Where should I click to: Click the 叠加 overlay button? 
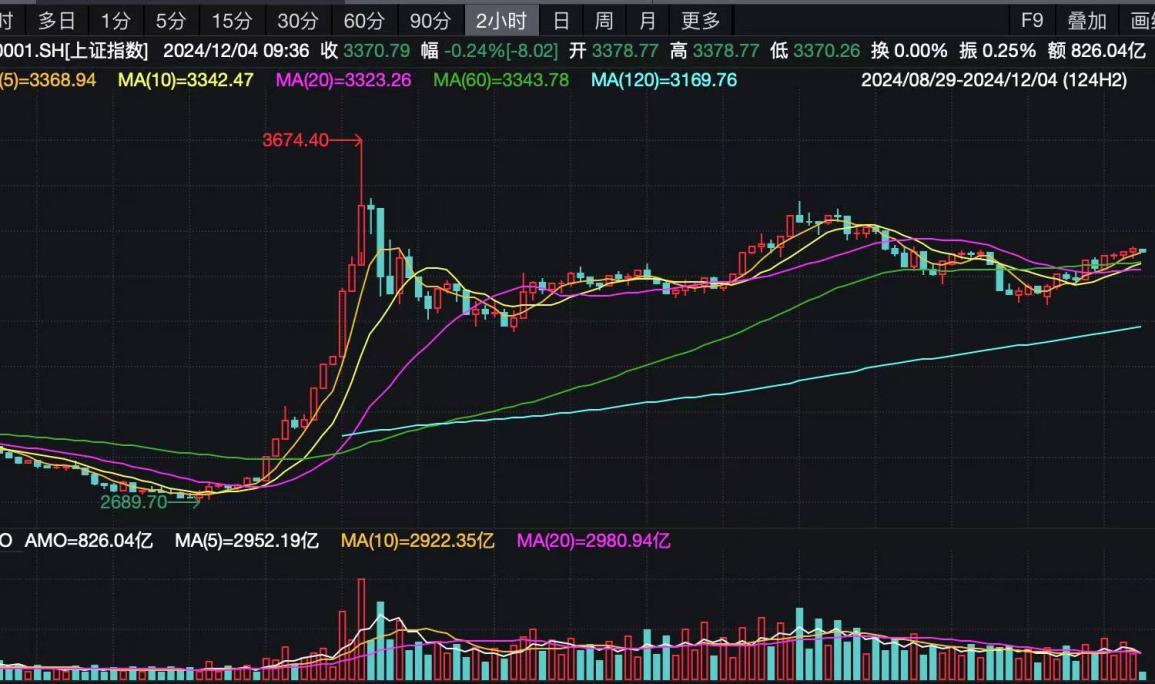coord(1087,21)
